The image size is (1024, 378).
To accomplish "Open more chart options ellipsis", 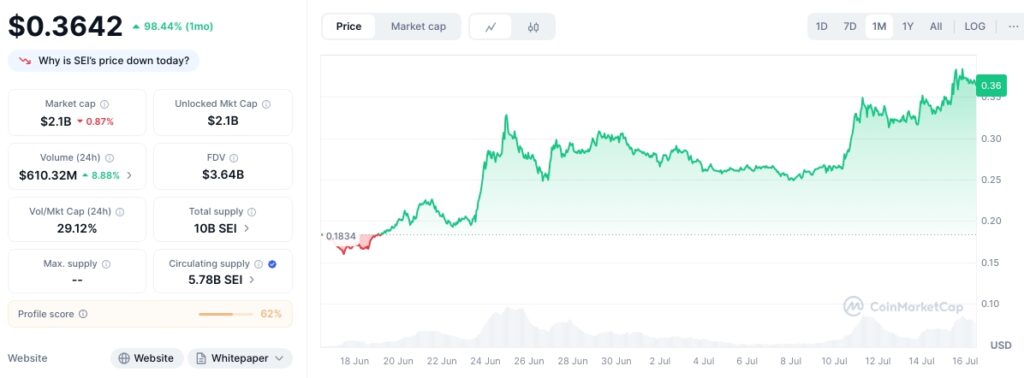I will click(1013, 27).
